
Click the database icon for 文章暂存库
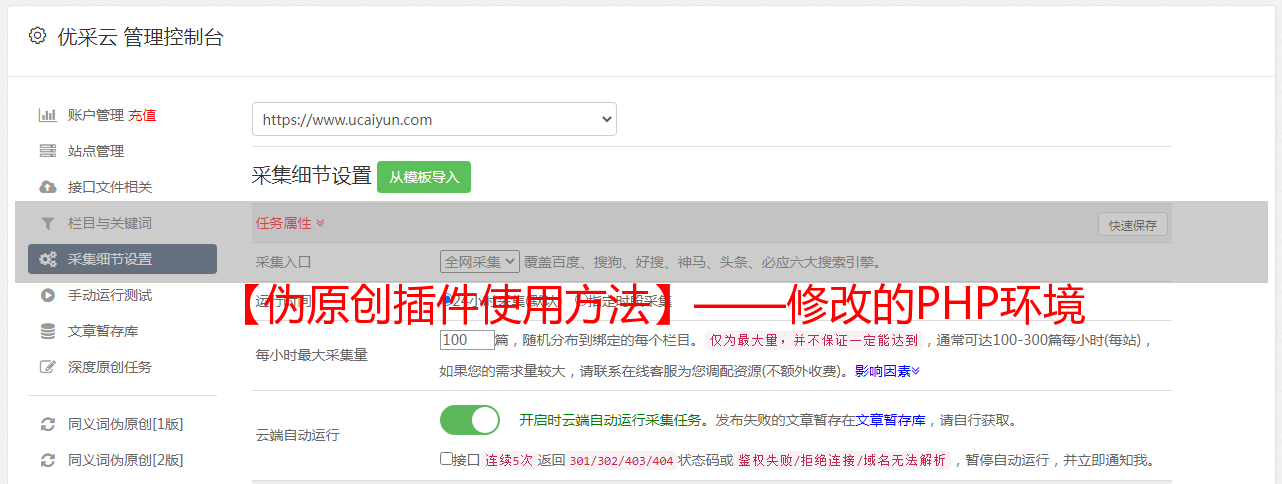click(47, 331)
